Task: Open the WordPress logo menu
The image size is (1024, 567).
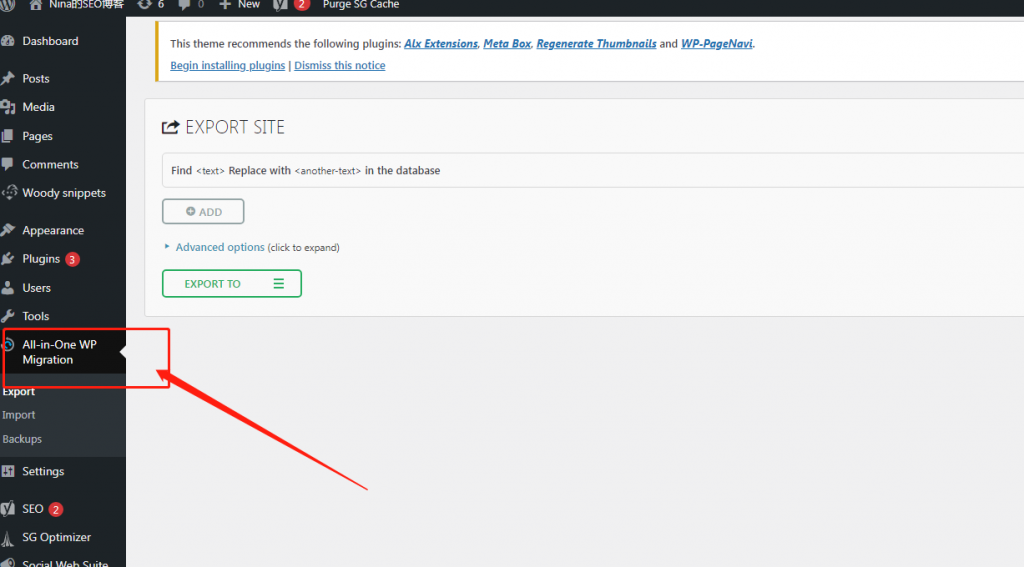Action: [6, 5]
